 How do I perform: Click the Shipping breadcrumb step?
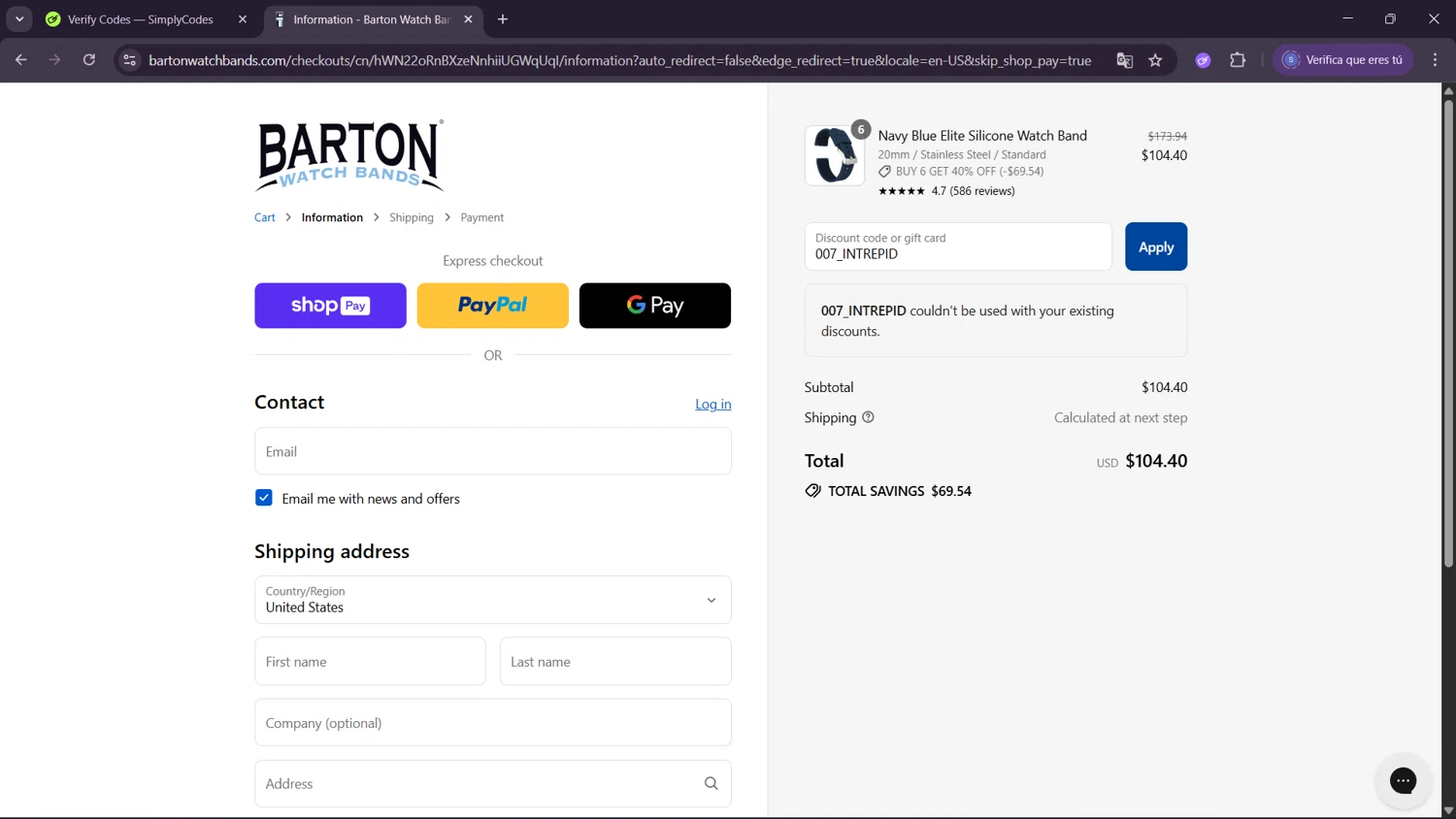click(412, 217)
